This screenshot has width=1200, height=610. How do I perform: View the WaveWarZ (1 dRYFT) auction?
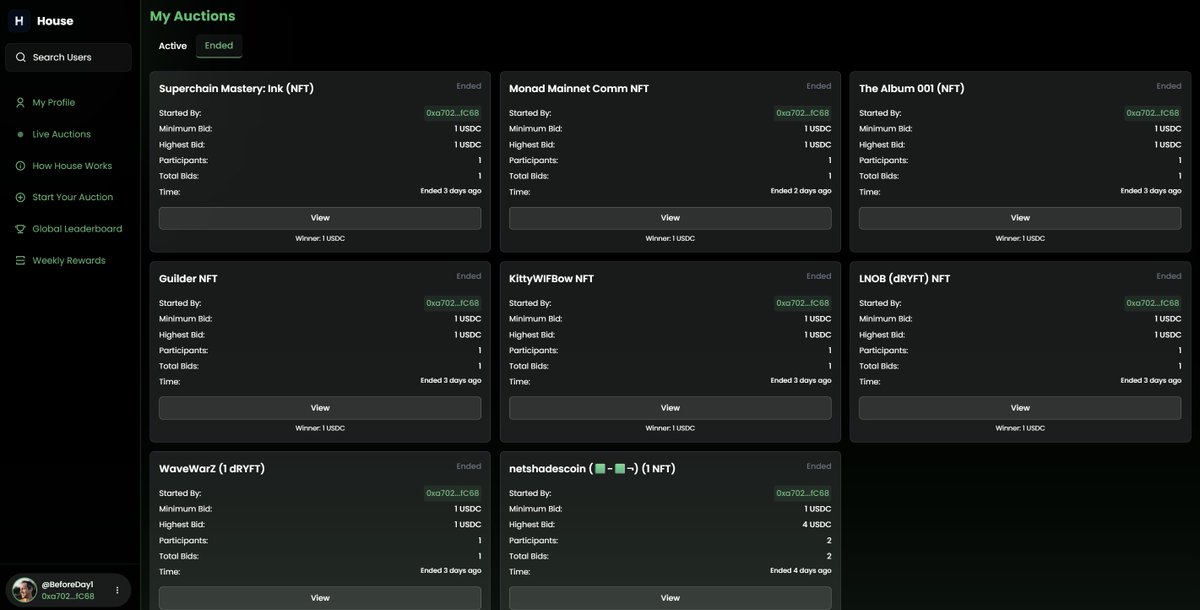(x=320, y=598)
